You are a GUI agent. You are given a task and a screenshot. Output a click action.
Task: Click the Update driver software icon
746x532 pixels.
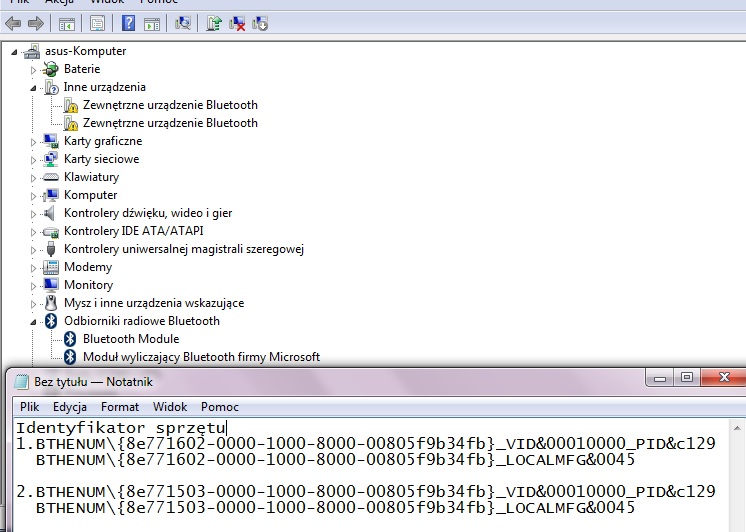click(214, 23)
